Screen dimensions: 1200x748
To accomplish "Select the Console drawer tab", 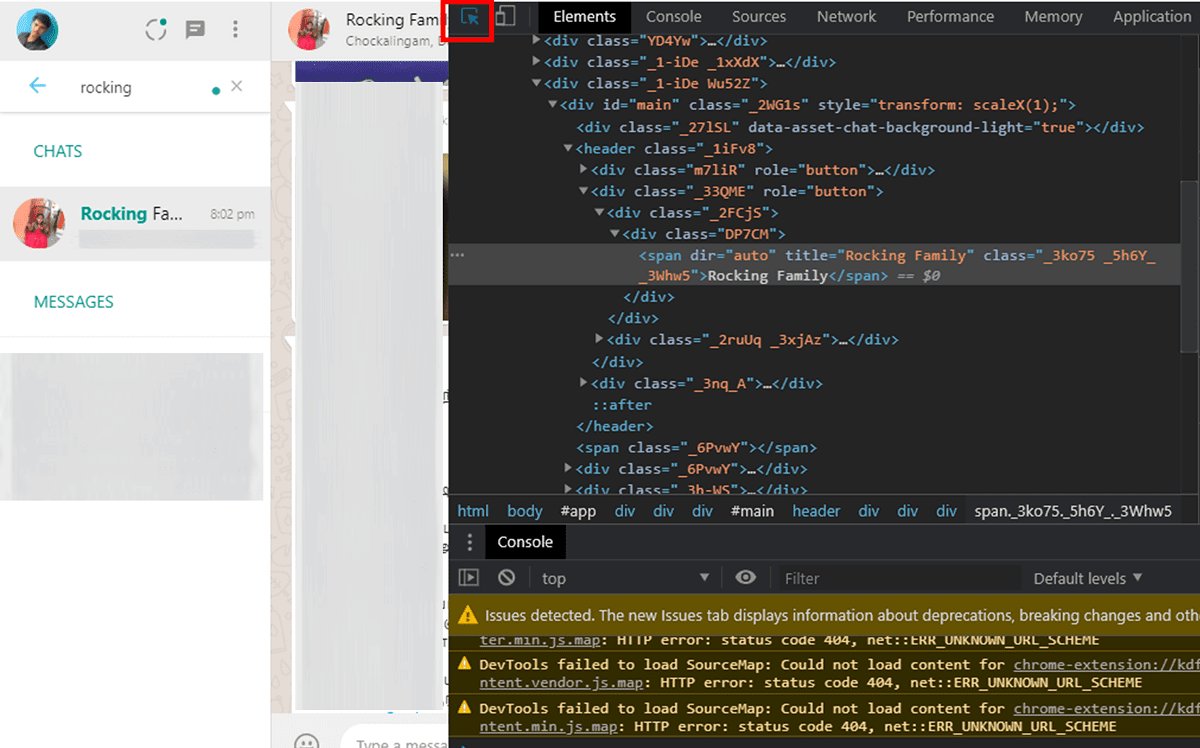I will coord(525,542).
